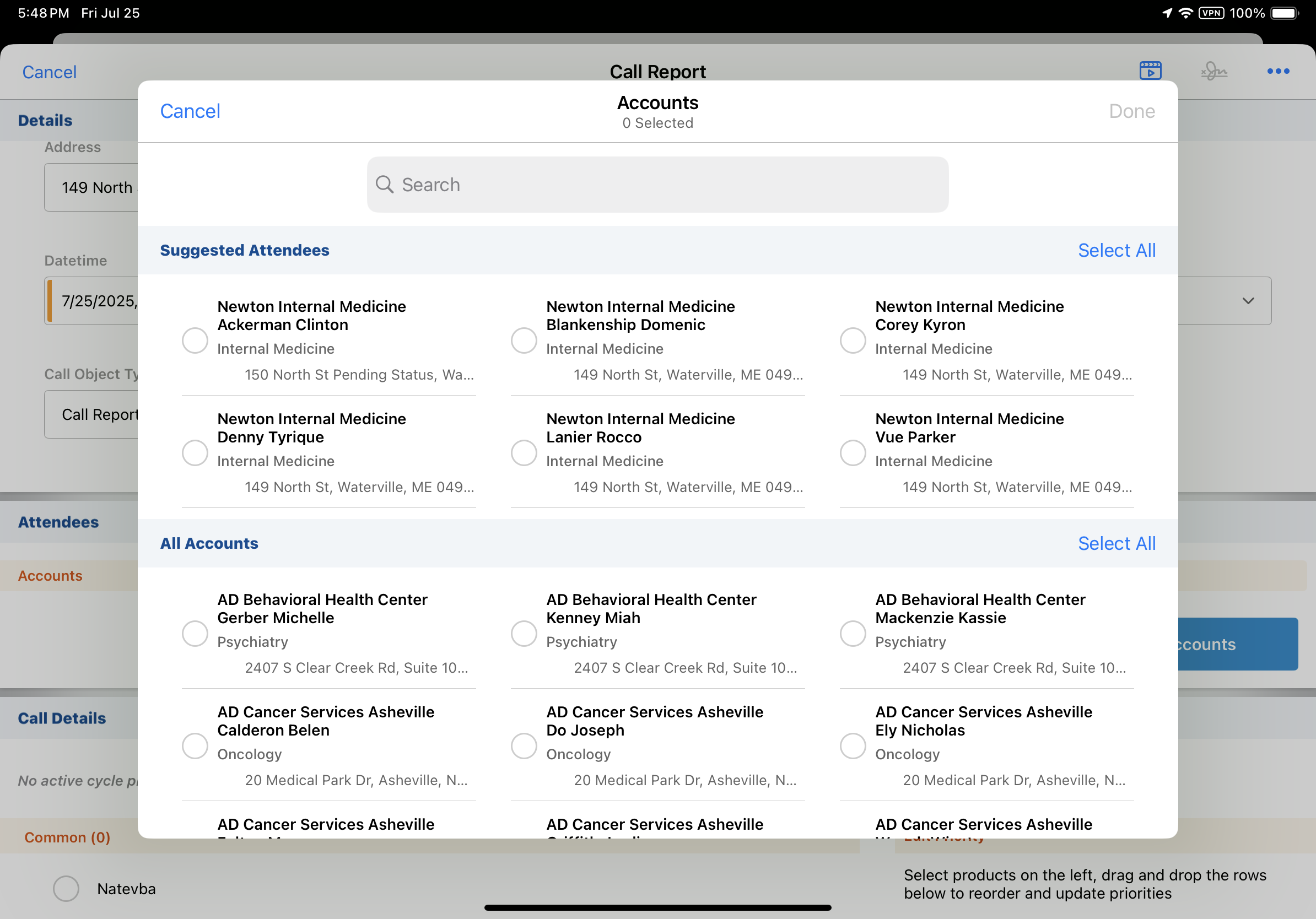Open the media presentation icon in header
1316x919 pixels.
(x=1150, y=71)
